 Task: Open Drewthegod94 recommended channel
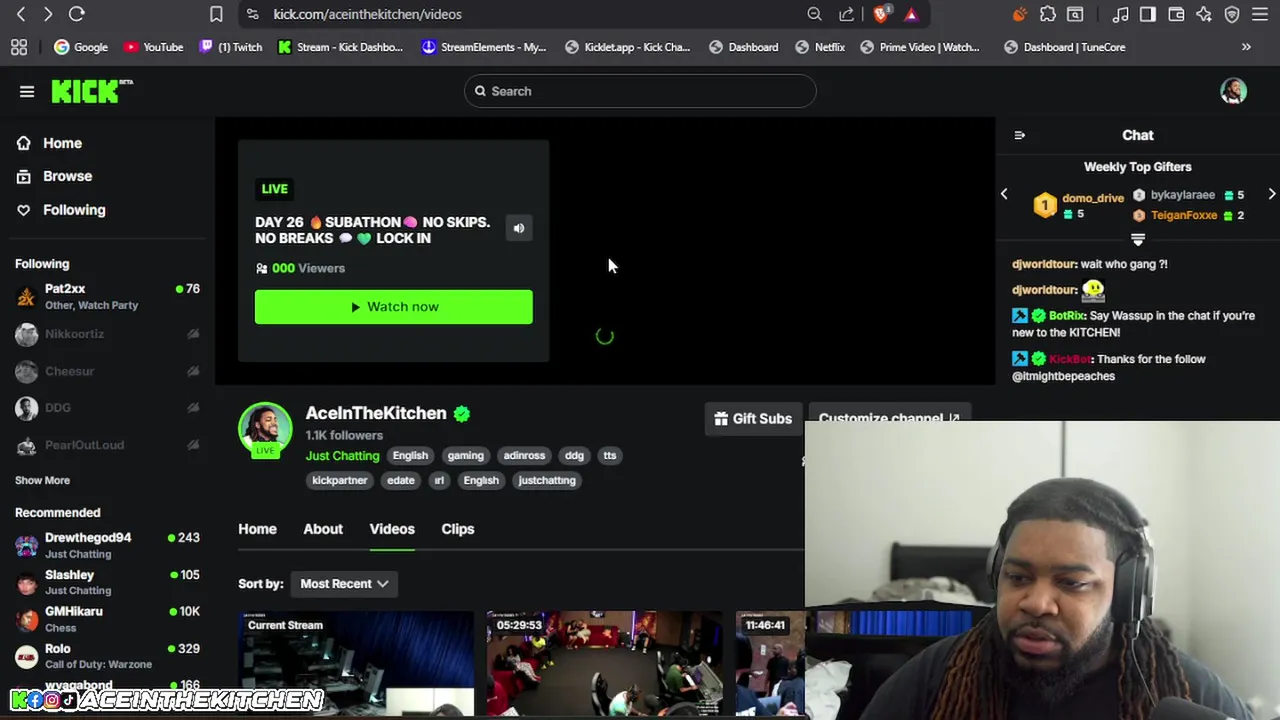107,545
